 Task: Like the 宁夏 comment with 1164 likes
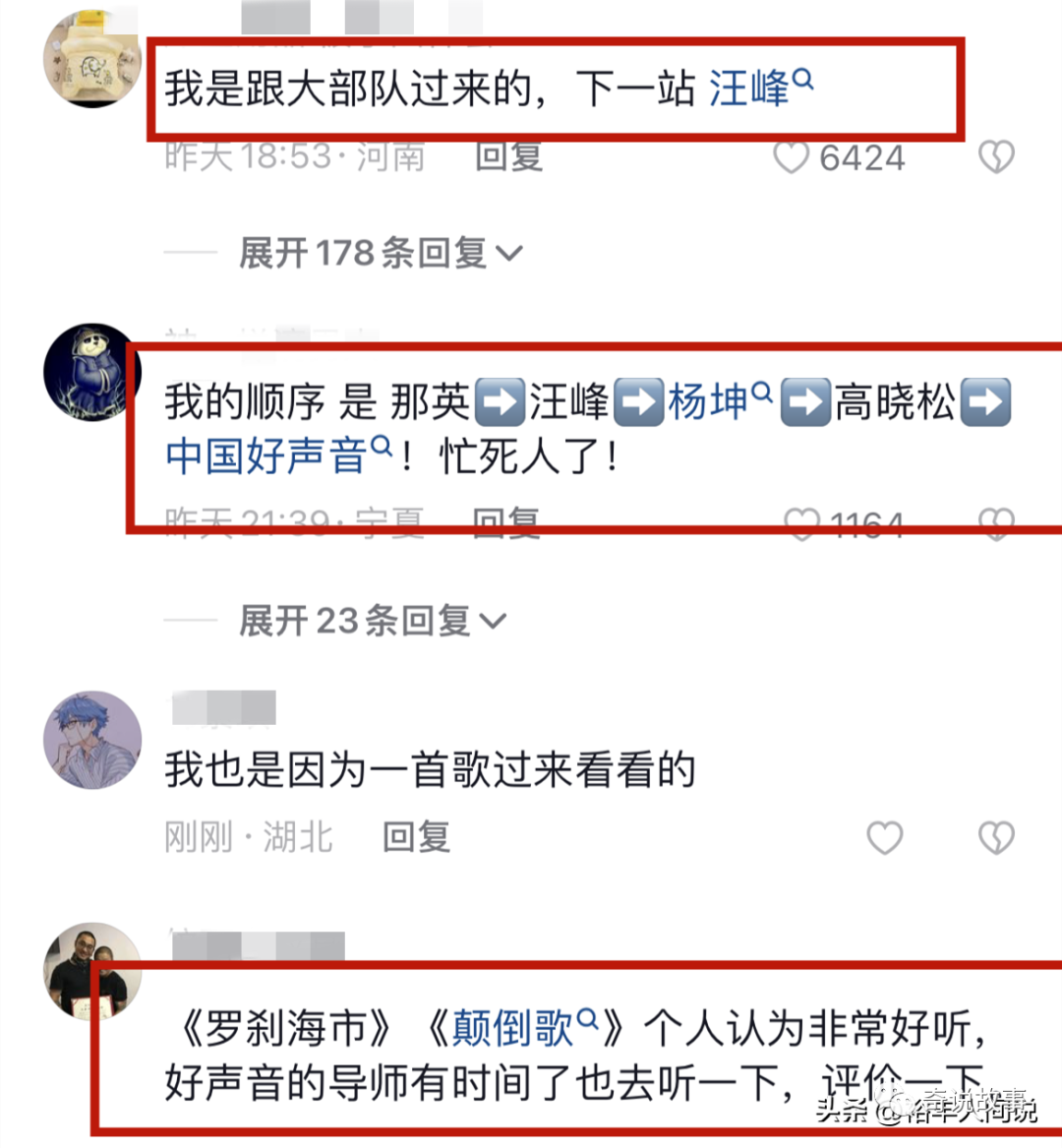[x=801, y=523]
